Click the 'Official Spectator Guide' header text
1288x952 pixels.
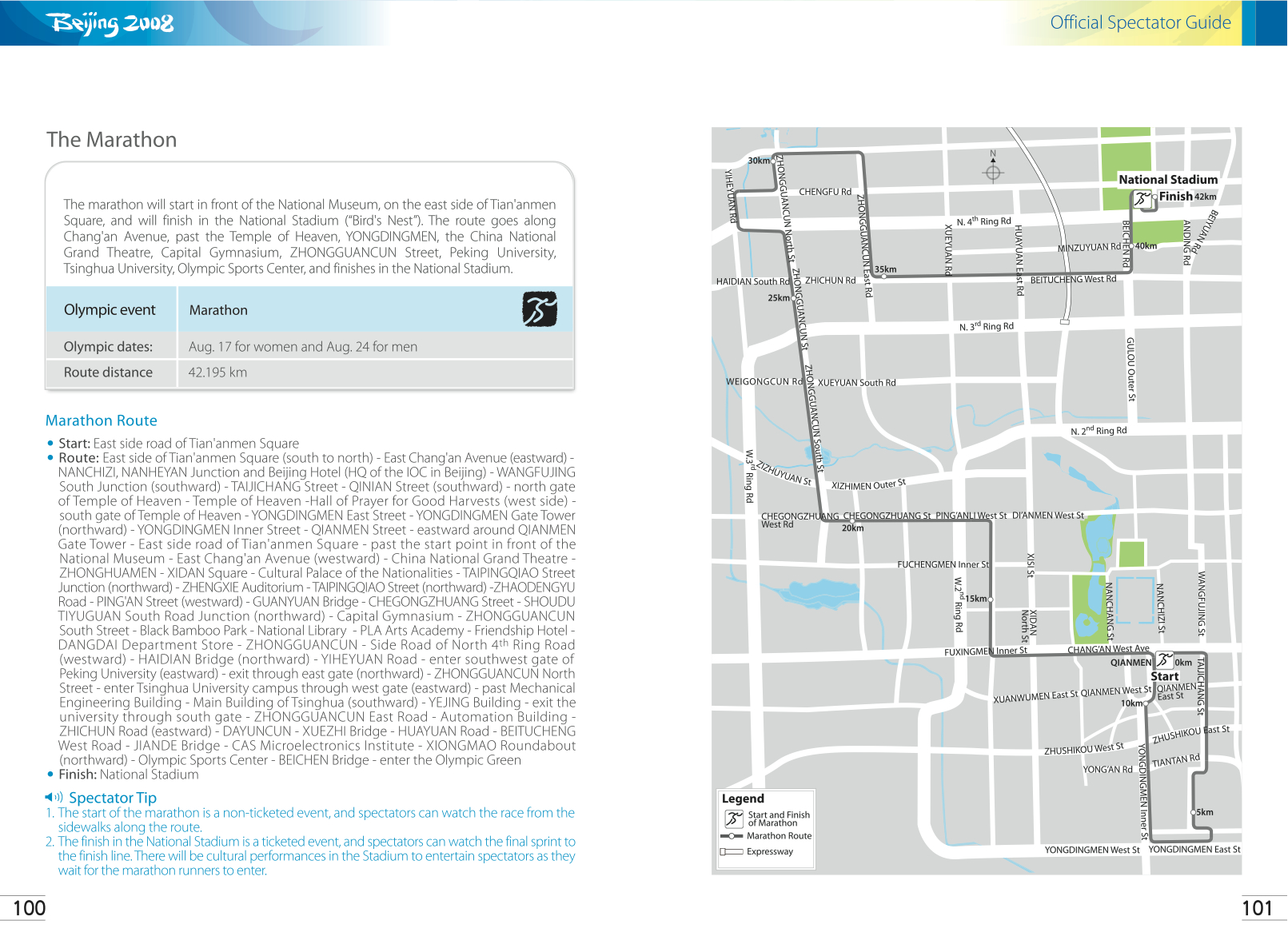click(x=1140, y=22)
